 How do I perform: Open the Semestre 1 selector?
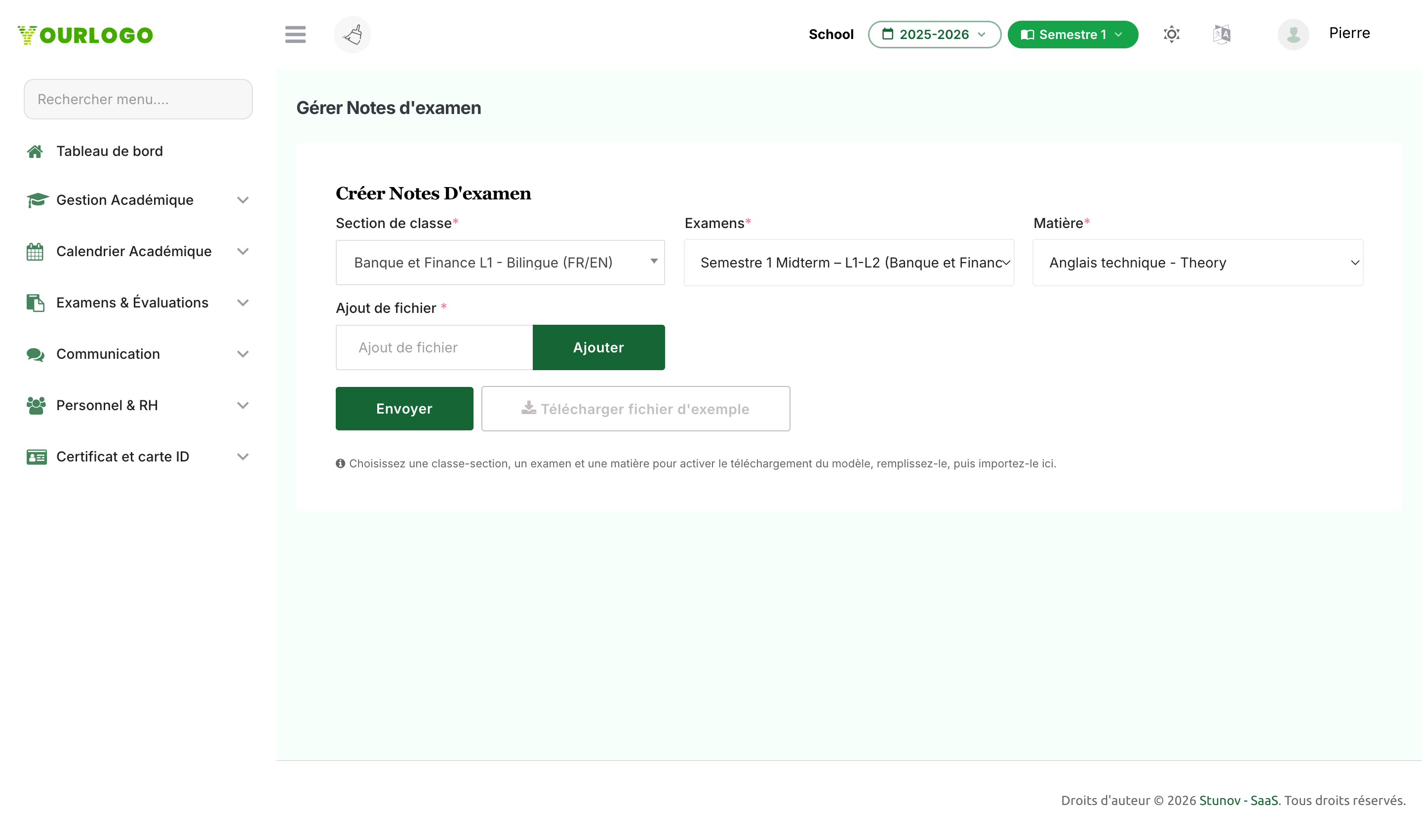tap(1072, 35)
